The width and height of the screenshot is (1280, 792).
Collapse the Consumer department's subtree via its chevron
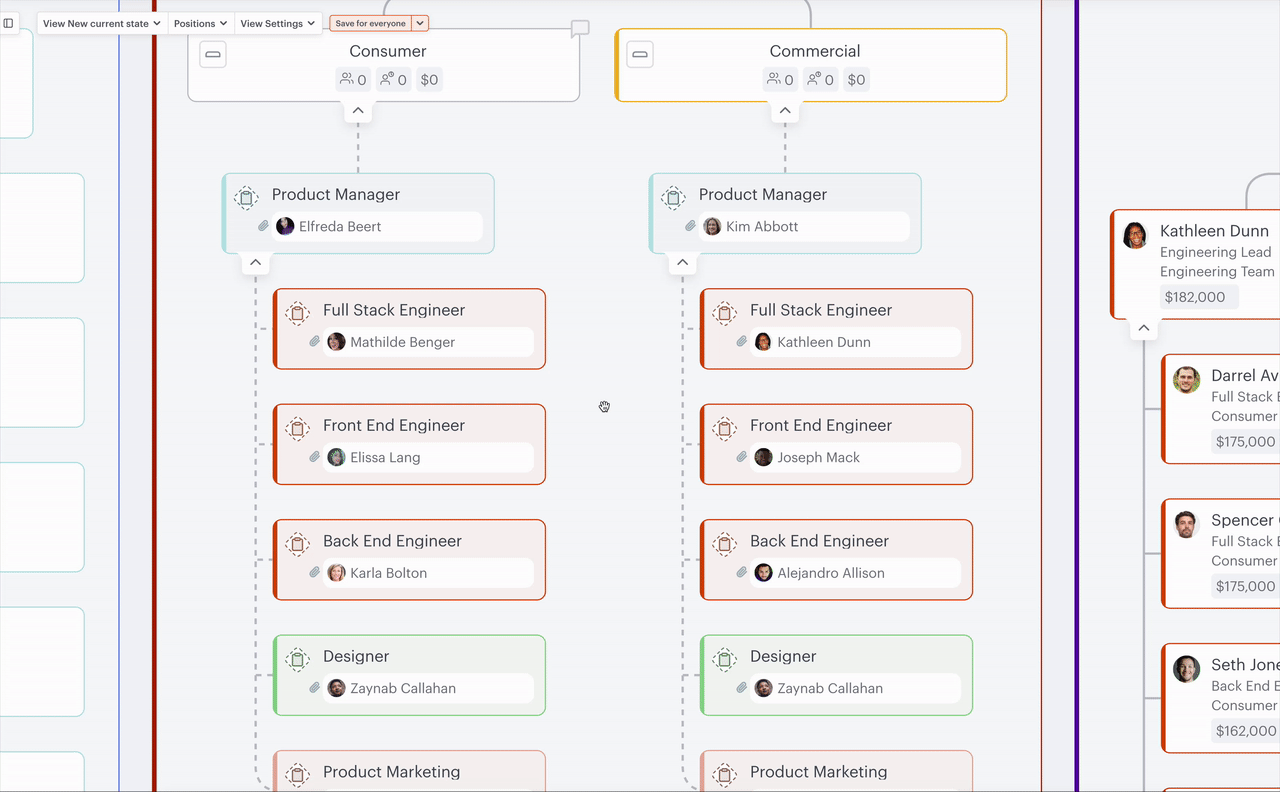pos(357,110)
